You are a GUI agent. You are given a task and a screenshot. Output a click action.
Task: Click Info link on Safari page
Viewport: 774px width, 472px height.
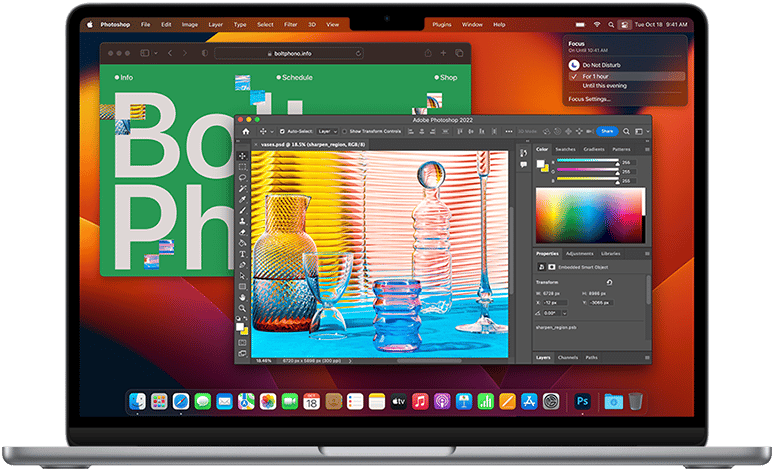point(123,78)
